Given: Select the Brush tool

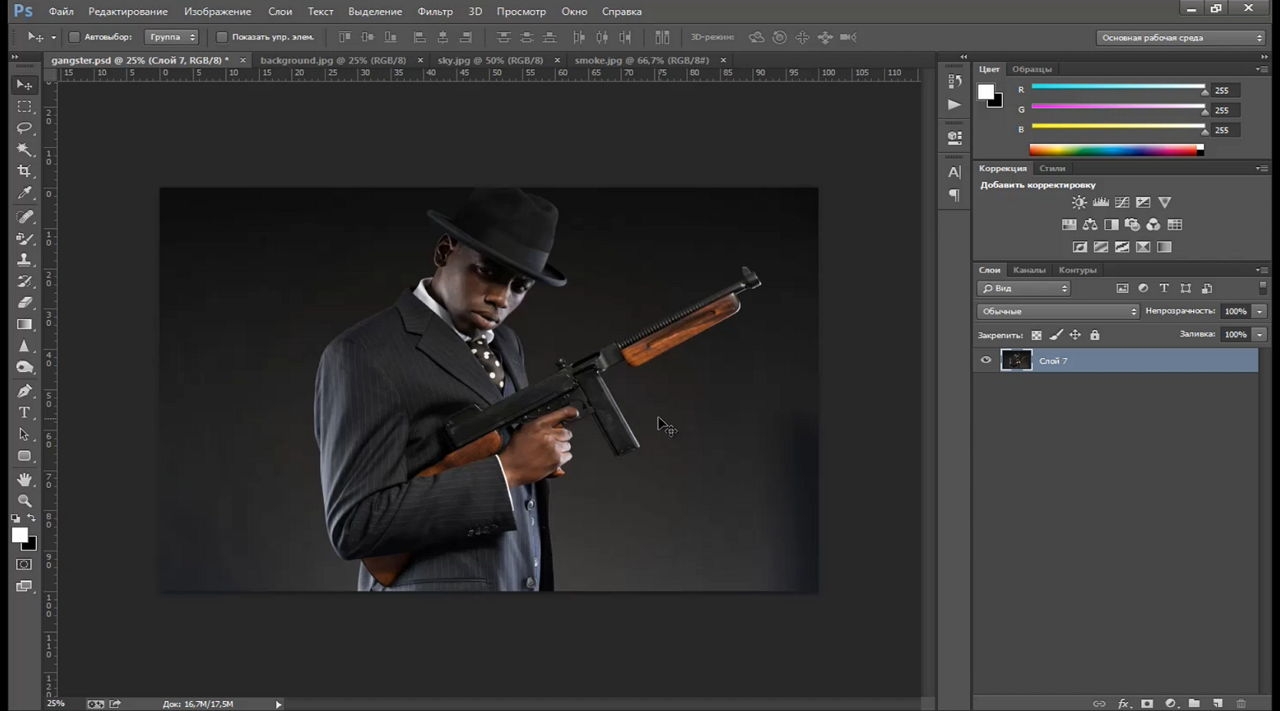Looking at the screenshot, I should tap(25, 239).
